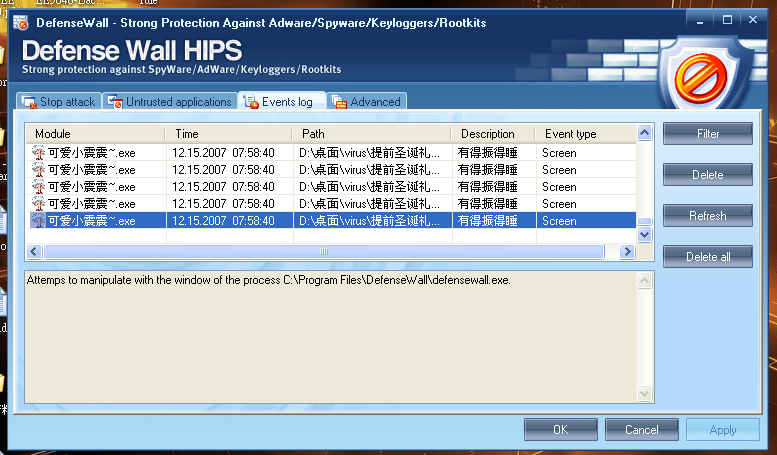The width and height of the screenshot is (777, 455).
Task: Click description pane scroll down arrow
Action: (644, 394)
